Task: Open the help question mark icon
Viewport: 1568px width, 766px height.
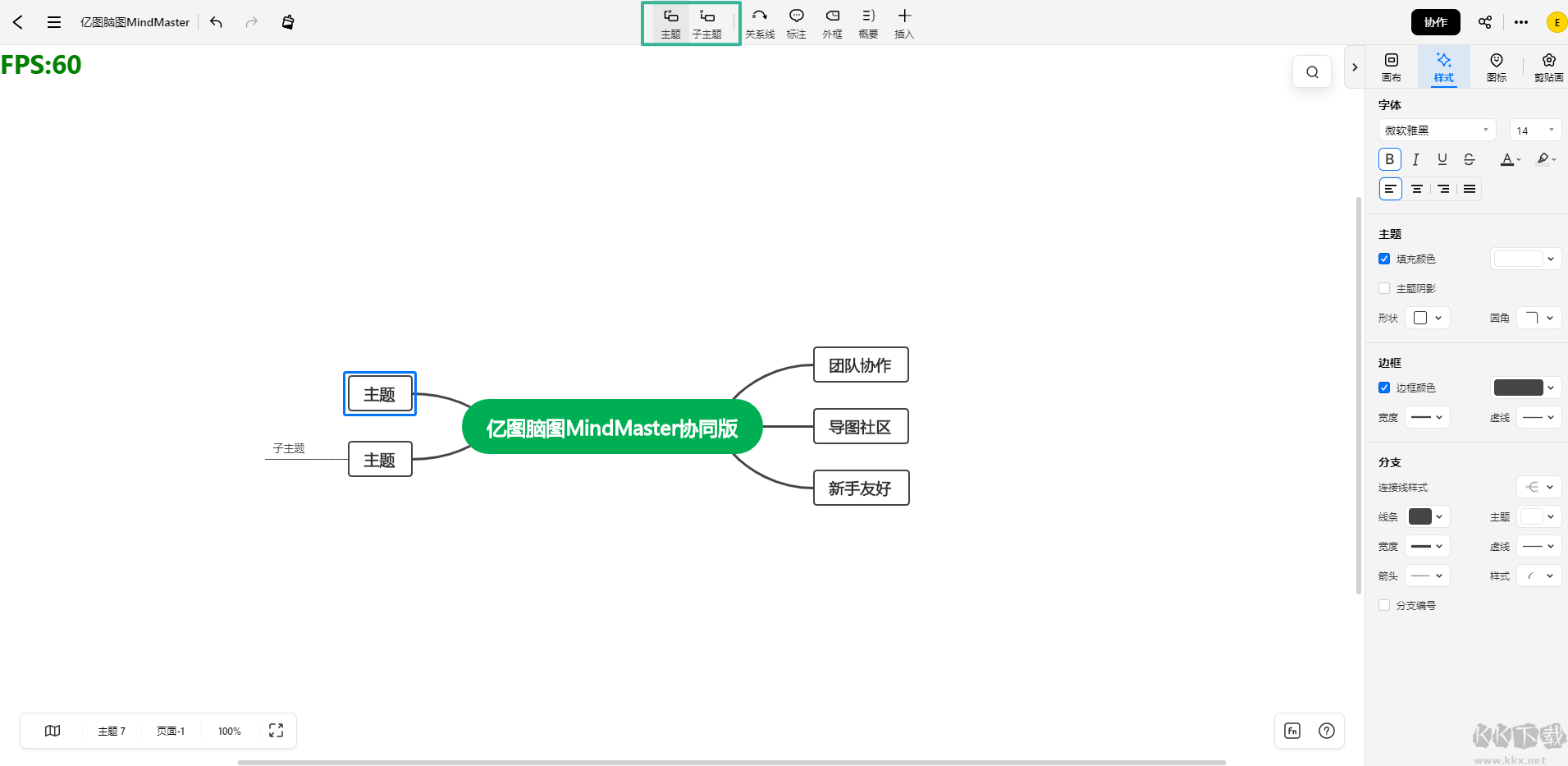Action: 1326,731
